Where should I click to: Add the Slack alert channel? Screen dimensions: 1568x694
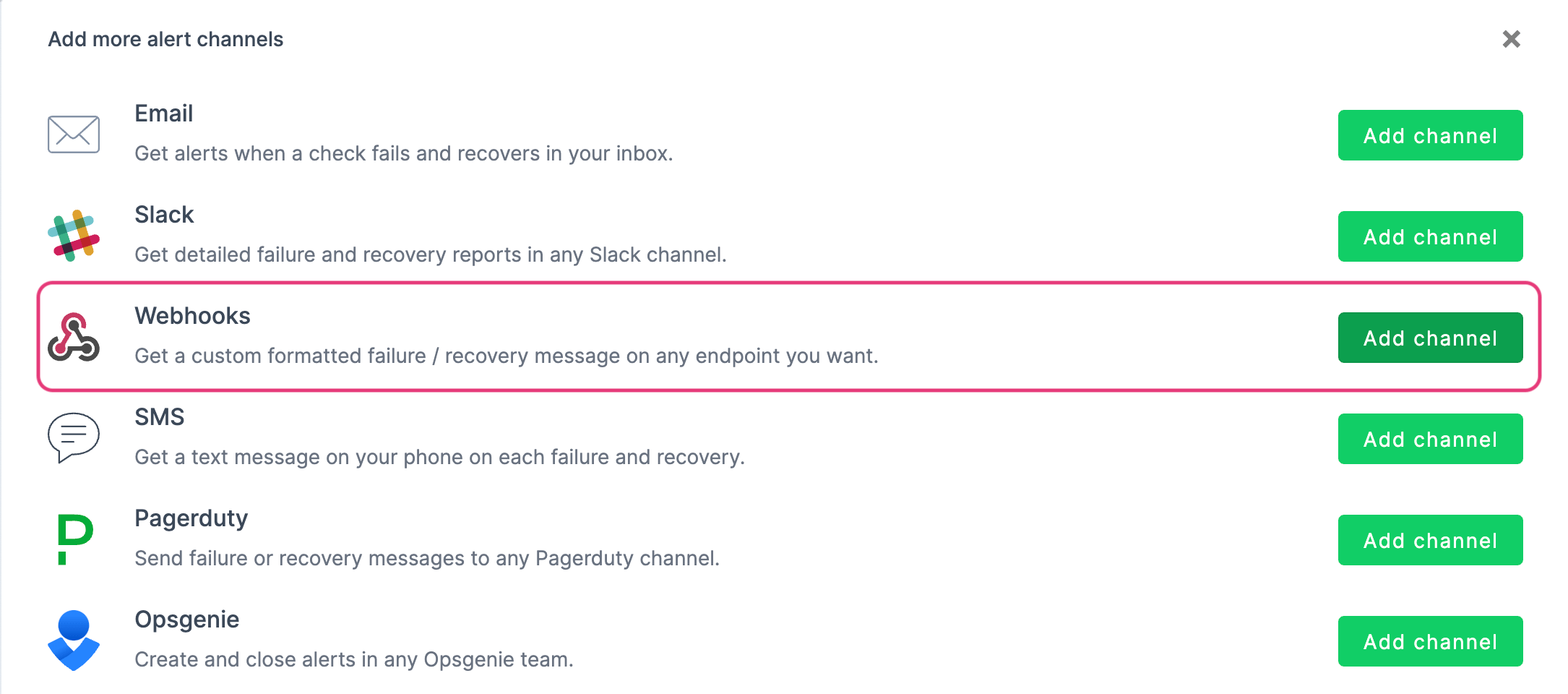click(1430, 236)
